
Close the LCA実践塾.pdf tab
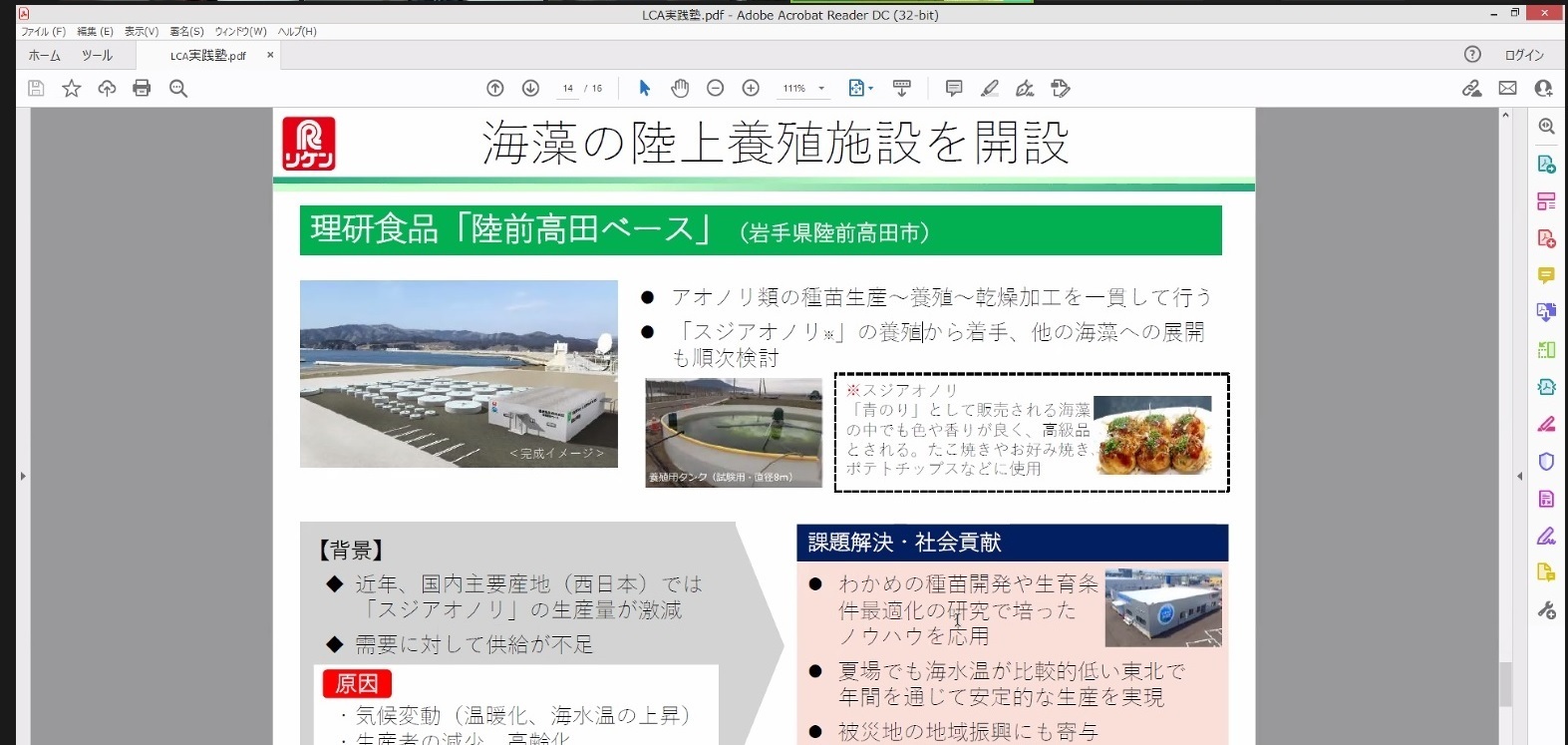tap(270, 55)
